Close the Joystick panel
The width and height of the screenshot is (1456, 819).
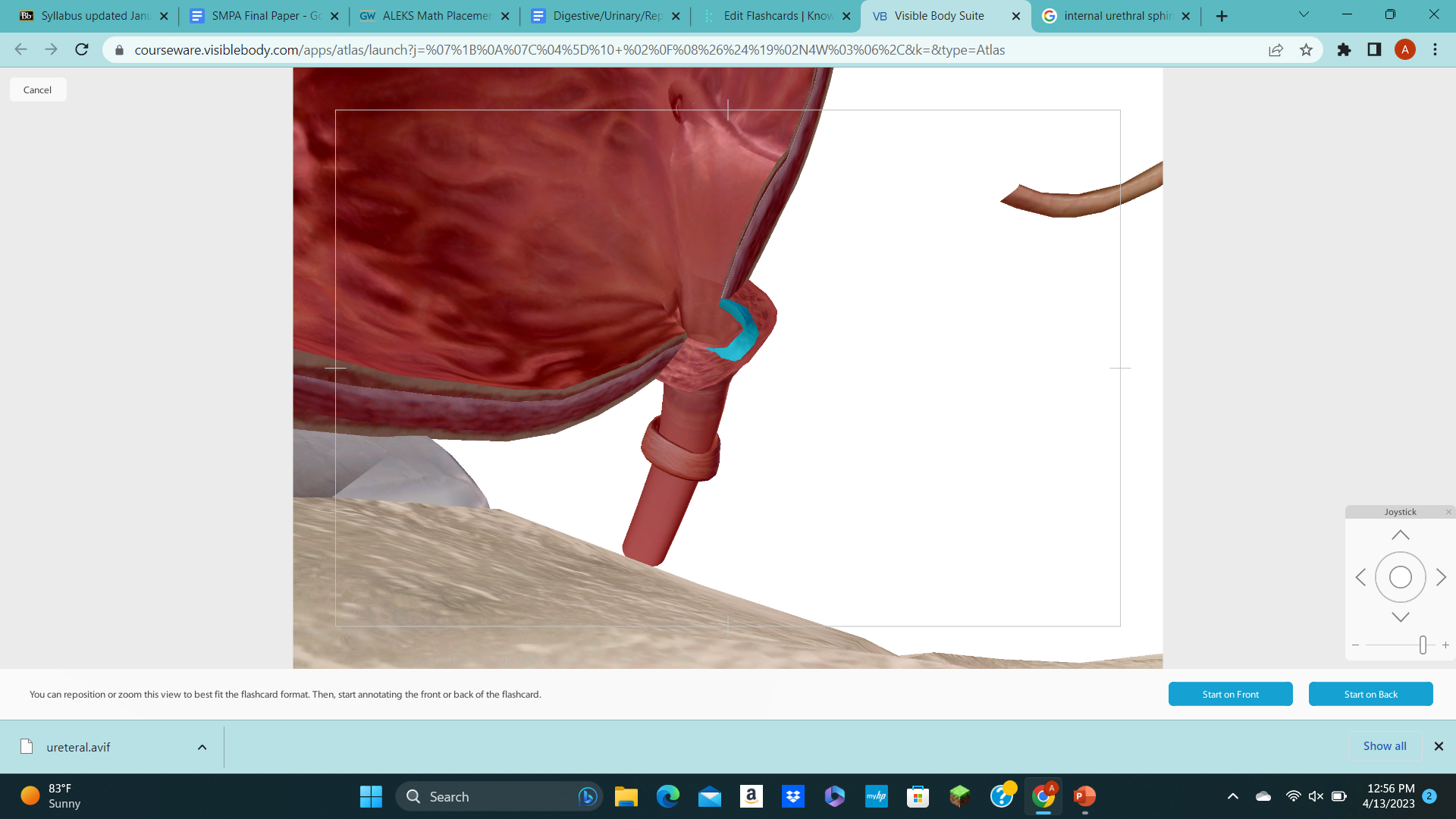pos(1448,512)
